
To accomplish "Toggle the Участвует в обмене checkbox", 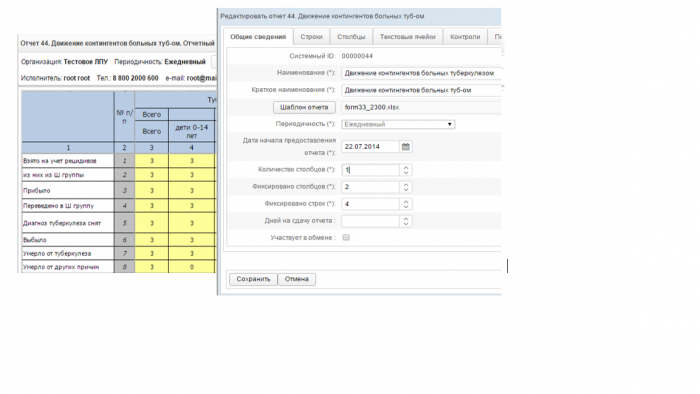I will (x=346, y=237).
